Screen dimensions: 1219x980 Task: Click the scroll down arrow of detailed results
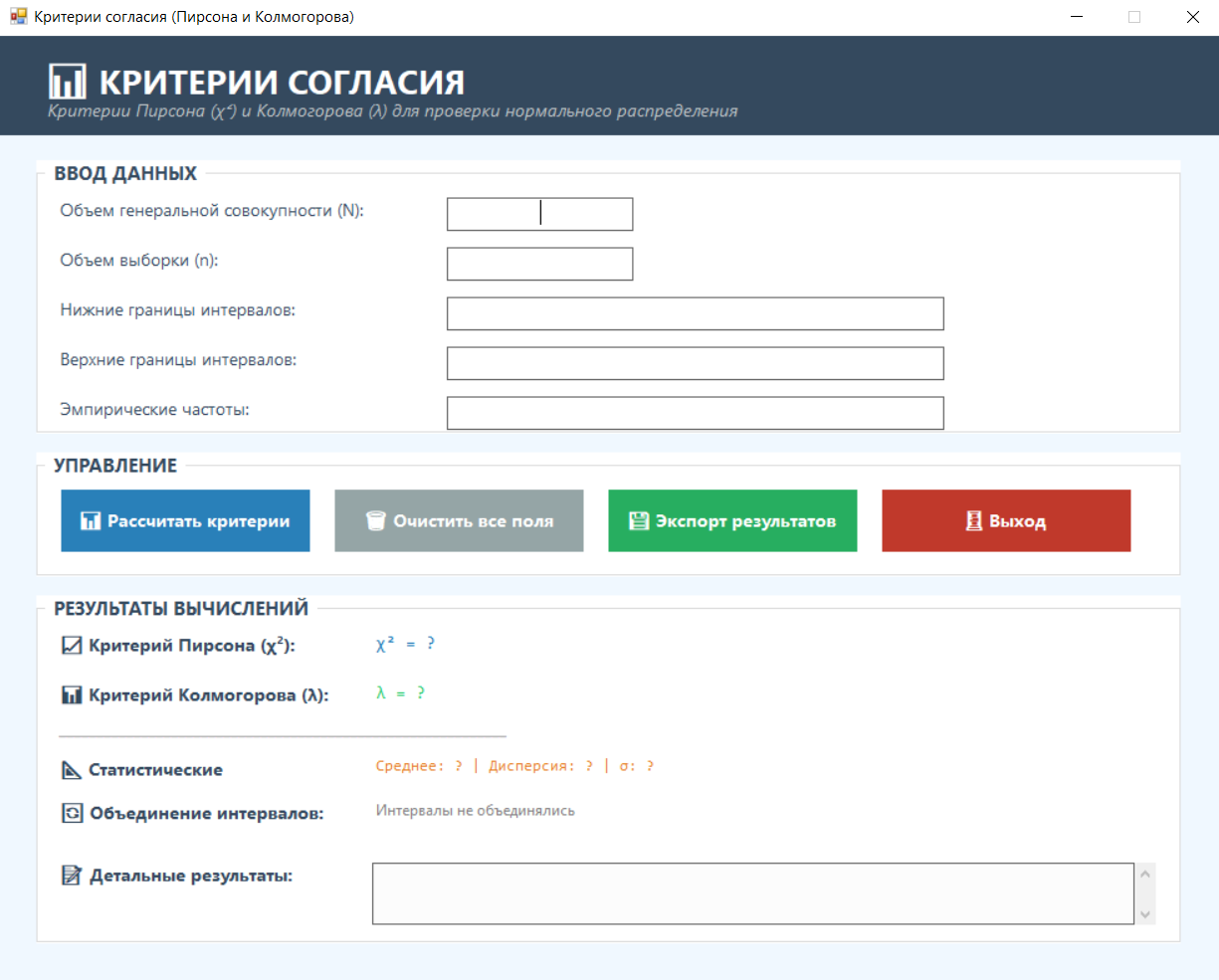click(x=1145, y=914)
